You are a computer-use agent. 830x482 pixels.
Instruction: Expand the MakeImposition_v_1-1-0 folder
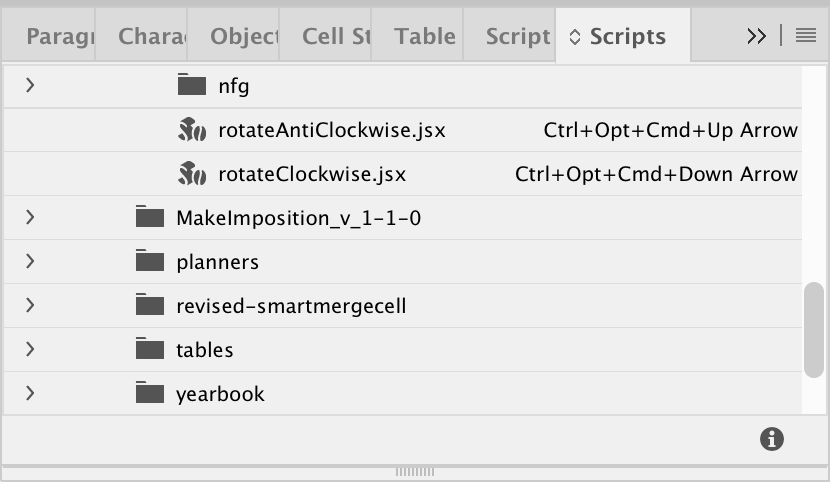tap(30, 218)
